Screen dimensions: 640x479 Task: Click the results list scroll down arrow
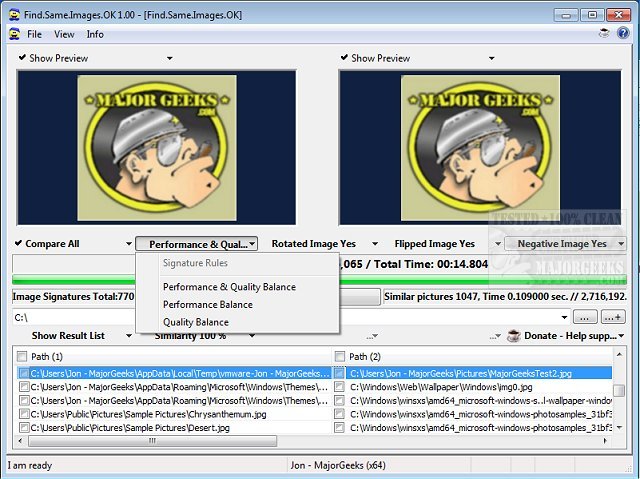click(x=619, y=427)
